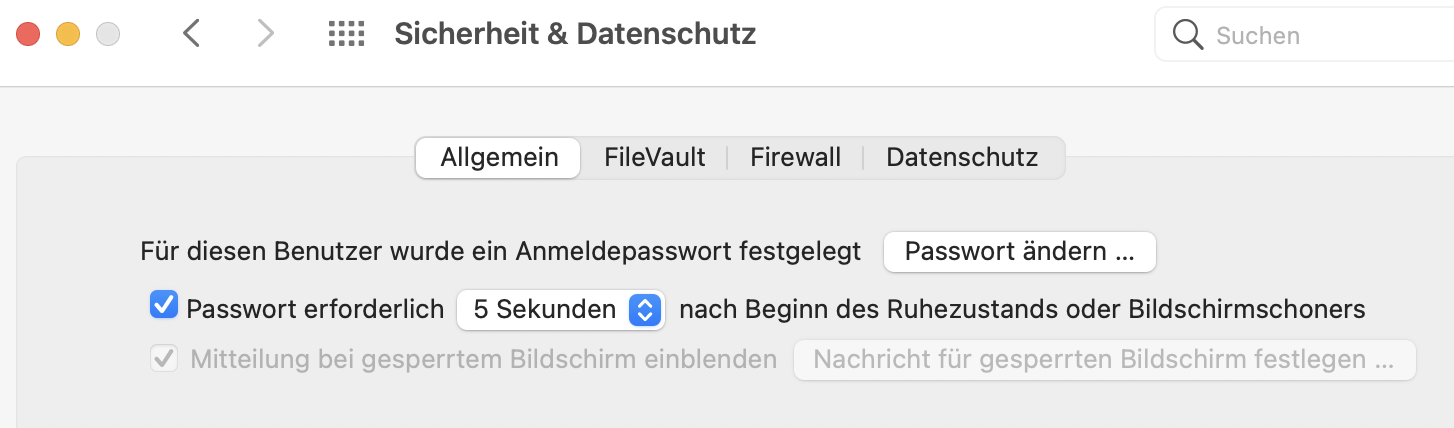Click the gray zoom window button
Viewport: 1454px width, 428px height.
[x=108, y=35]
